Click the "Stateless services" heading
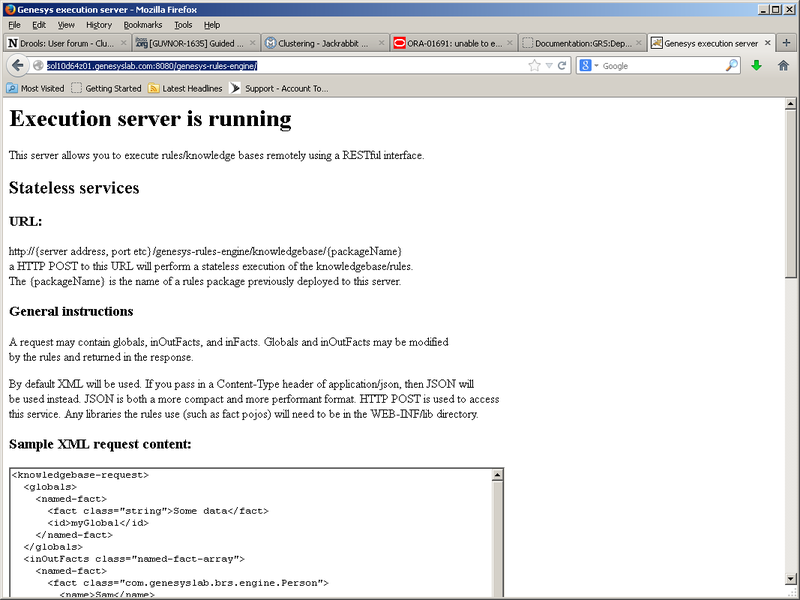Viewport: 800px width, 600px height. [74, 188]
